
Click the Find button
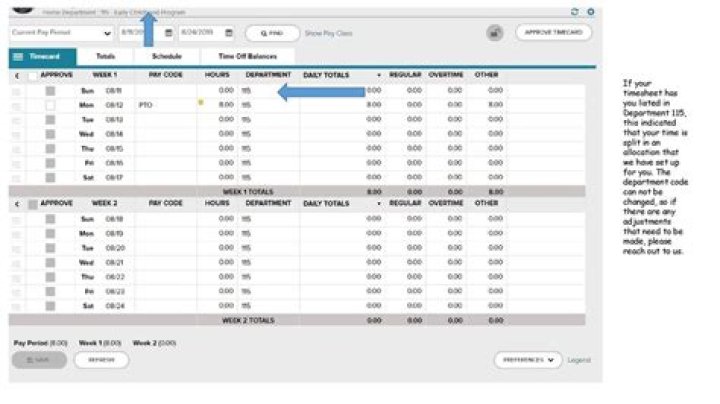click(272, 33)
